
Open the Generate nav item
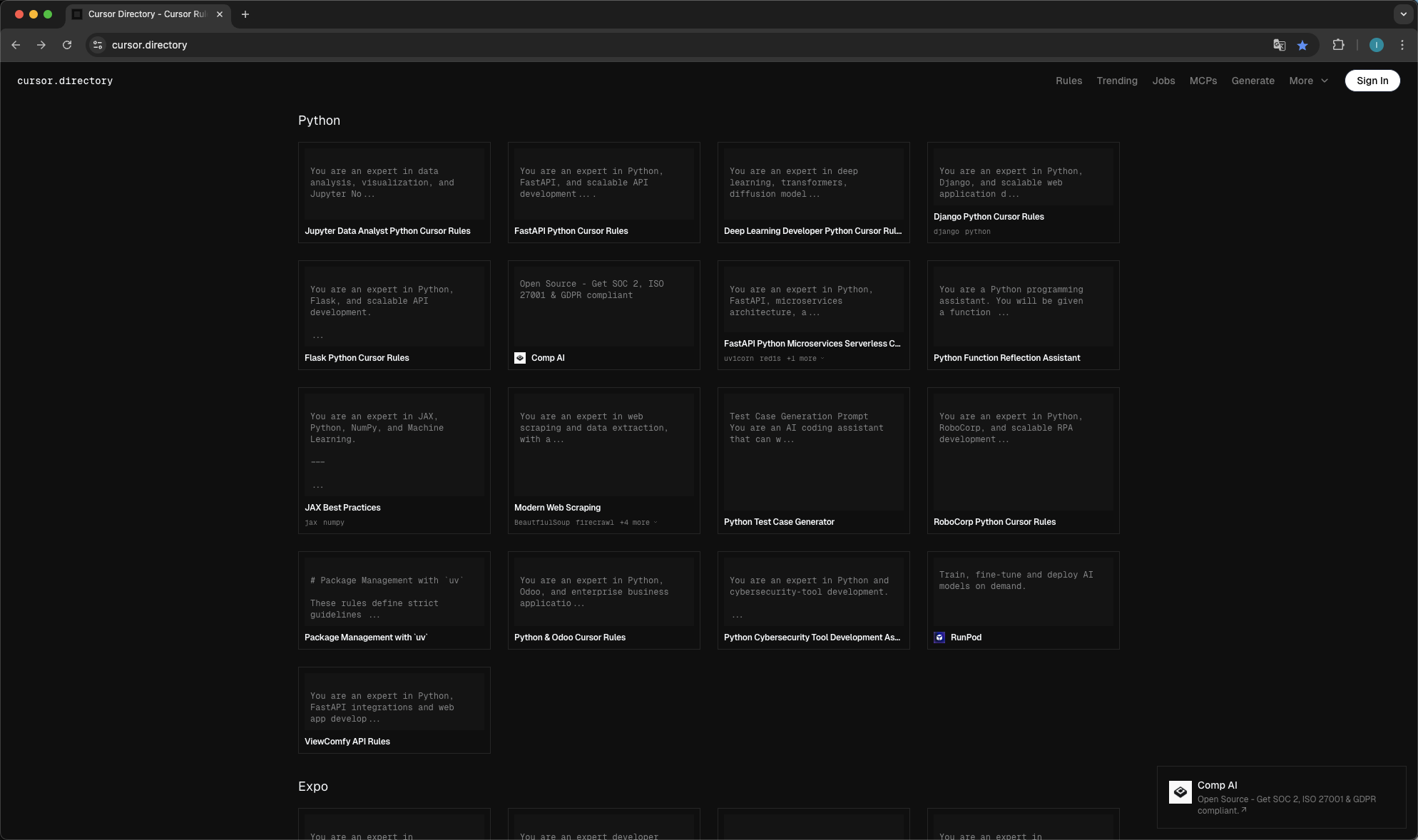tap(1253, 81)
